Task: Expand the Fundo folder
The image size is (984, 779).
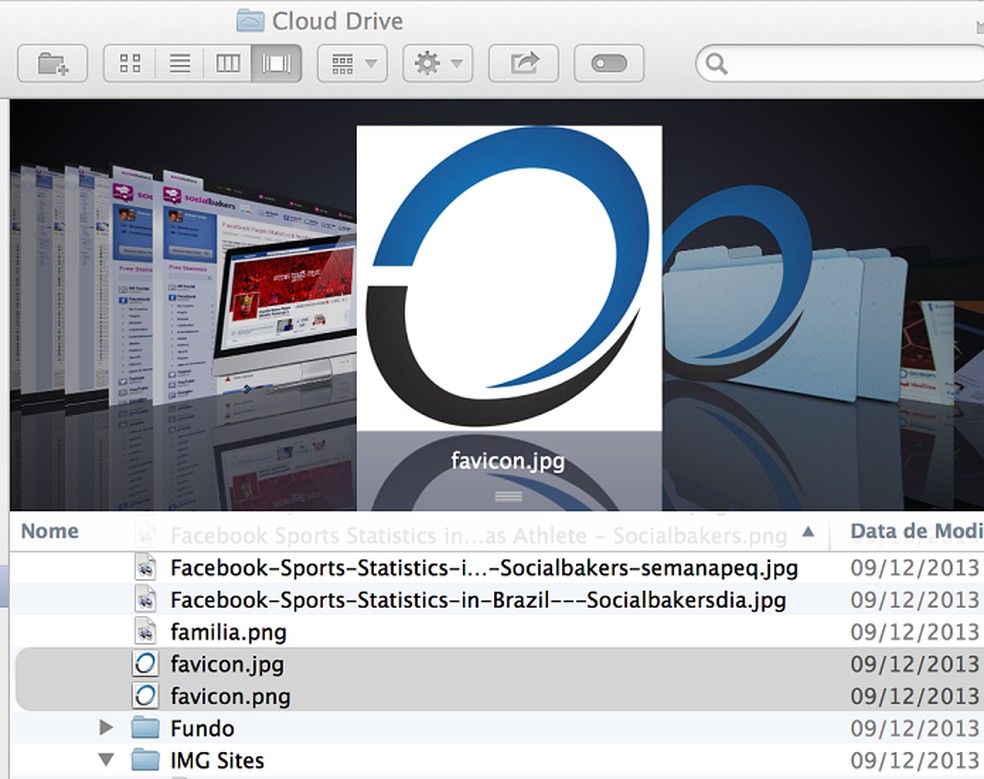Action: click(107, 728)
